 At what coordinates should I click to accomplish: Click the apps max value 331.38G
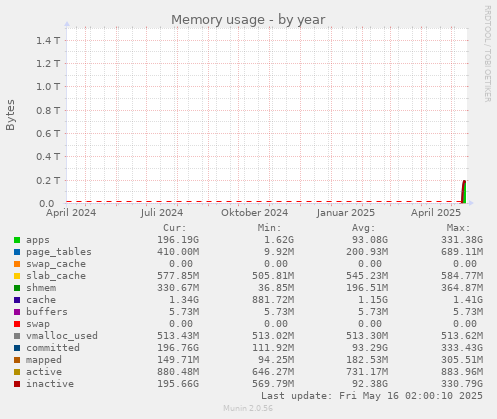pos(462,240)
